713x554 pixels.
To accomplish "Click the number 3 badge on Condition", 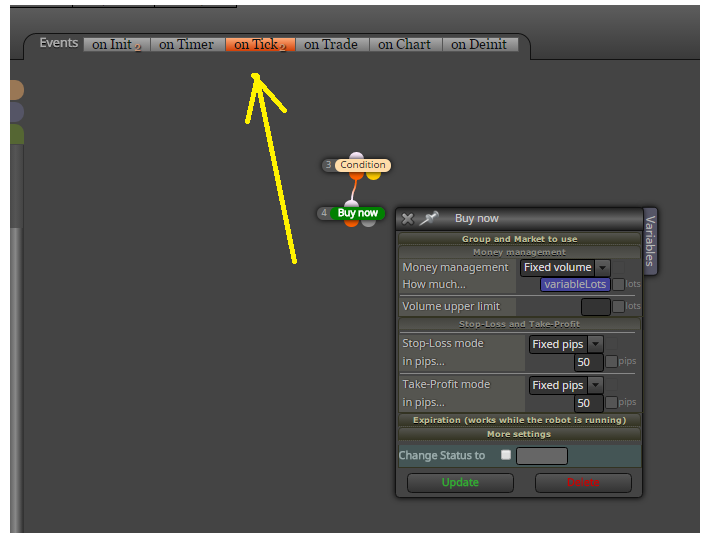I will [x=328, y=165].
